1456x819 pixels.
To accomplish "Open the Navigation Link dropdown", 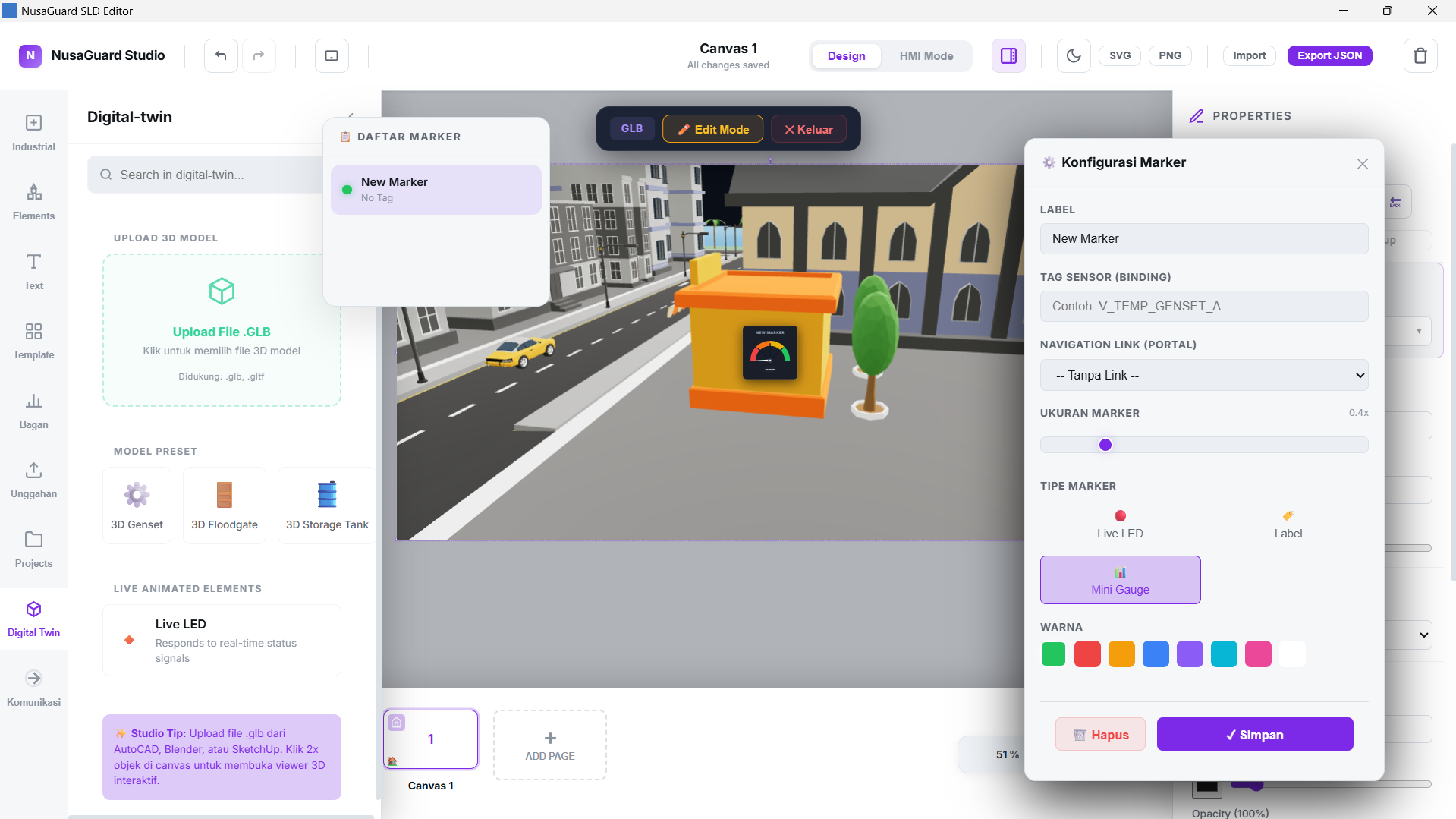I will [x=1203, y=375].
